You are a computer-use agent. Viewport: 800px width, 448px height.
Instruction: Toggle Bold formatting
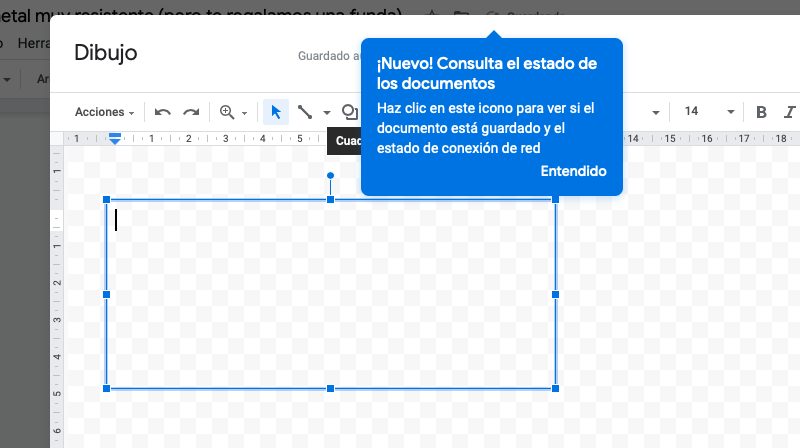tap(761, 112)
